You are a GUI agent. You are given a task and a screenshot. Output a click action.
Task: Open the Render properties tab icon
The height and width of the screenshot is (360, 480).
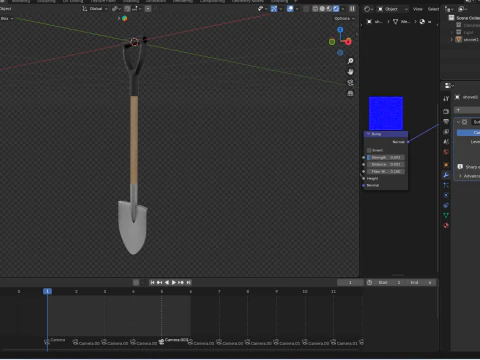click(x=446, y=111)
